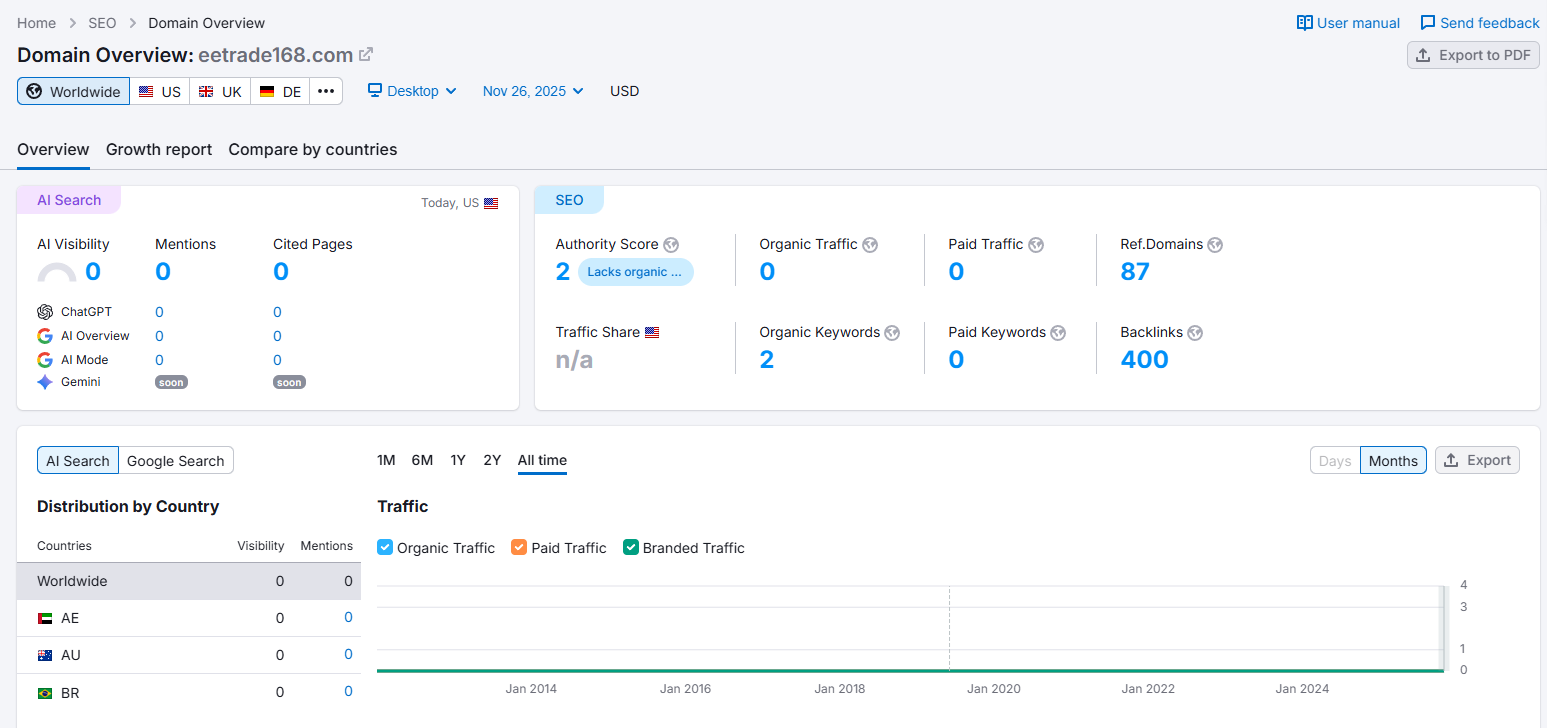Uncheck the Organic Traffic checkbox

385,548
